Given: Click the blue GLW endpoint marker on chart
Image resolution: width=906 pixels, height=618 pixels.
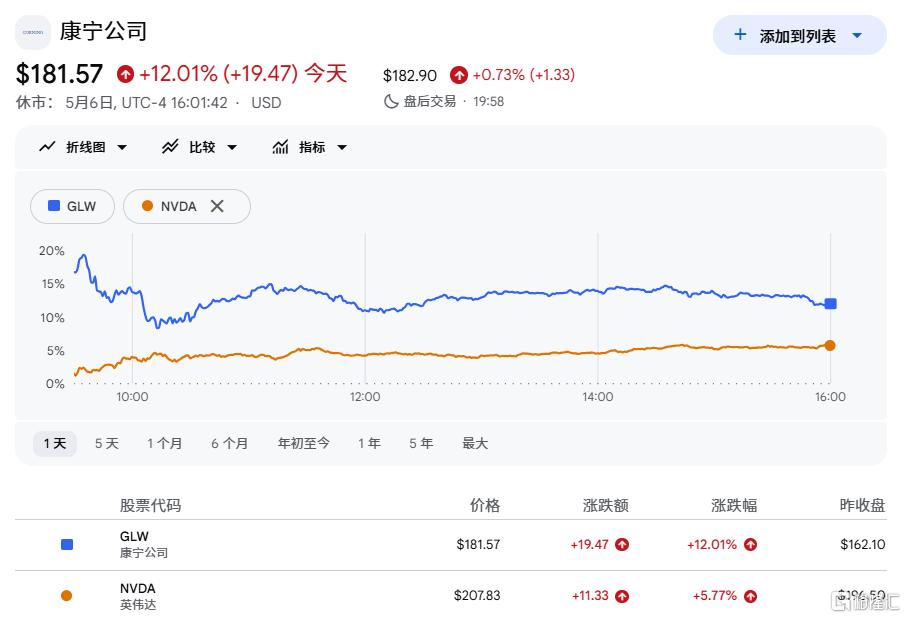Looking at the screenshot, I should [x=830, y=304].
